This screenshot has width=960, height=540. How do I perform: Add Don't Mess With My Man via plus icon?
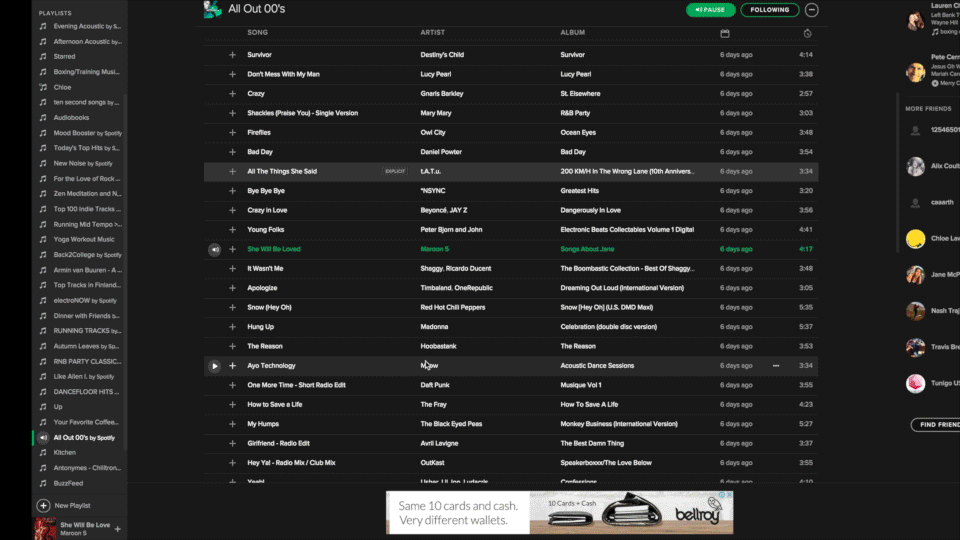(x=232, y=74)
